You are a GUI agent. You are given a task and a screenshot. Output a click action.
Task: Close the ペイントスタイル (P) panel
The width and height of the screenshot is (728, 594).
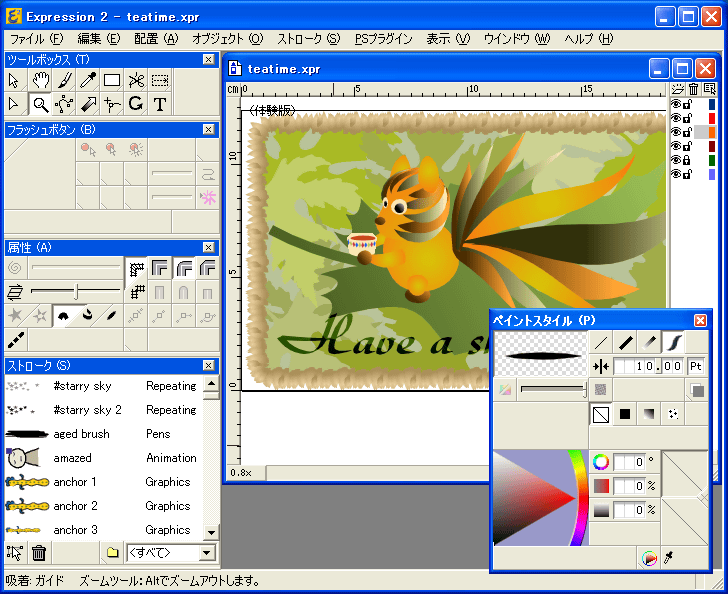click(x=700, y=320)
